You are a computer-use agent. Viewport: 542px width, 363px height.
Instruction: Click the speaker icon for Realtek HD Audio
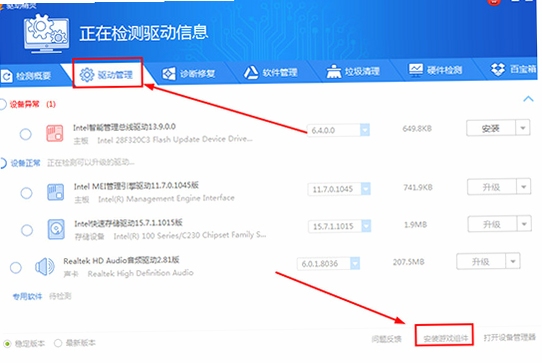pos(45,267)
